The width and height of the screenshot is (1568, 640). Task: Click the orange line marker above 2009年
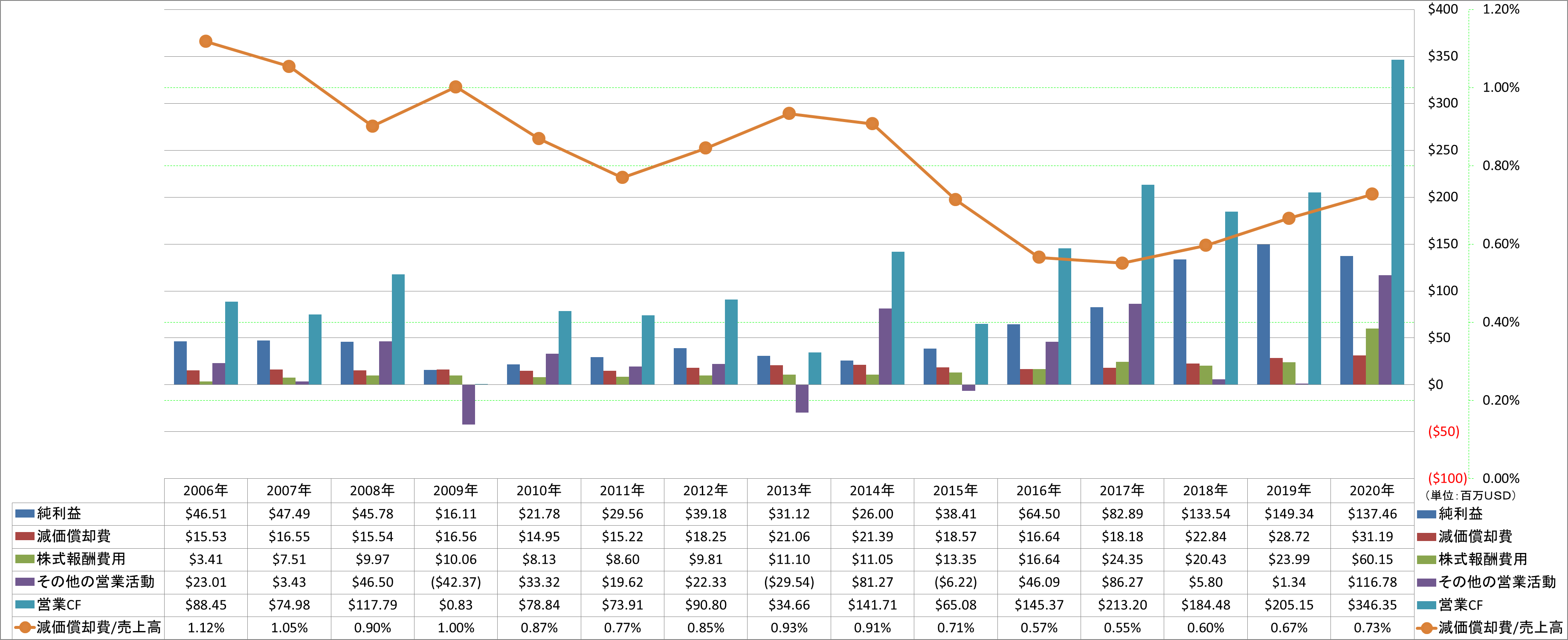tap(455, 87)
